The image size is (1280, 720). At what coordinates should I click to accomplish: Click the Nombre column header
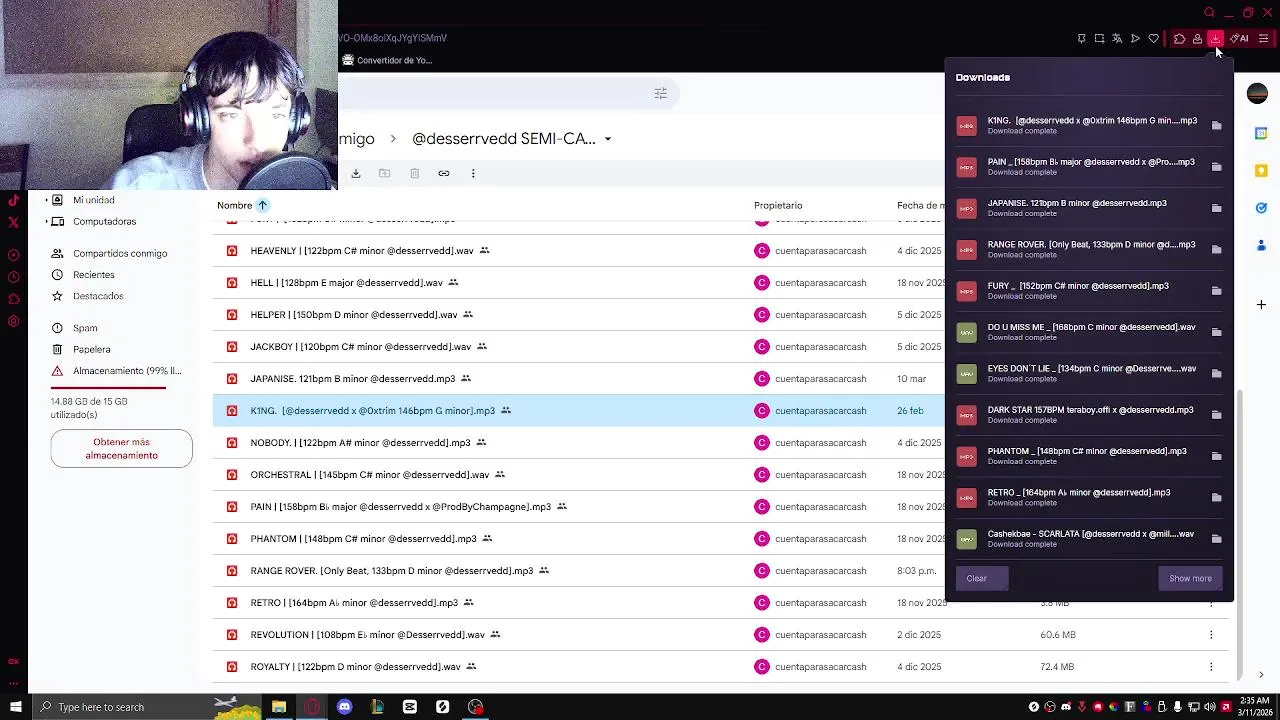tap(234, 205)
